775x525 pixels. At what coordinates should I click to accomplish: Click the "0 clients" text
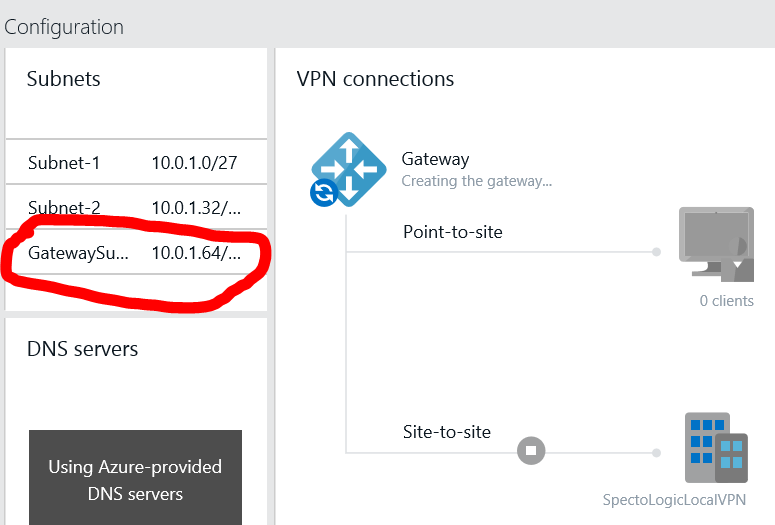click(x=726, y=300)
